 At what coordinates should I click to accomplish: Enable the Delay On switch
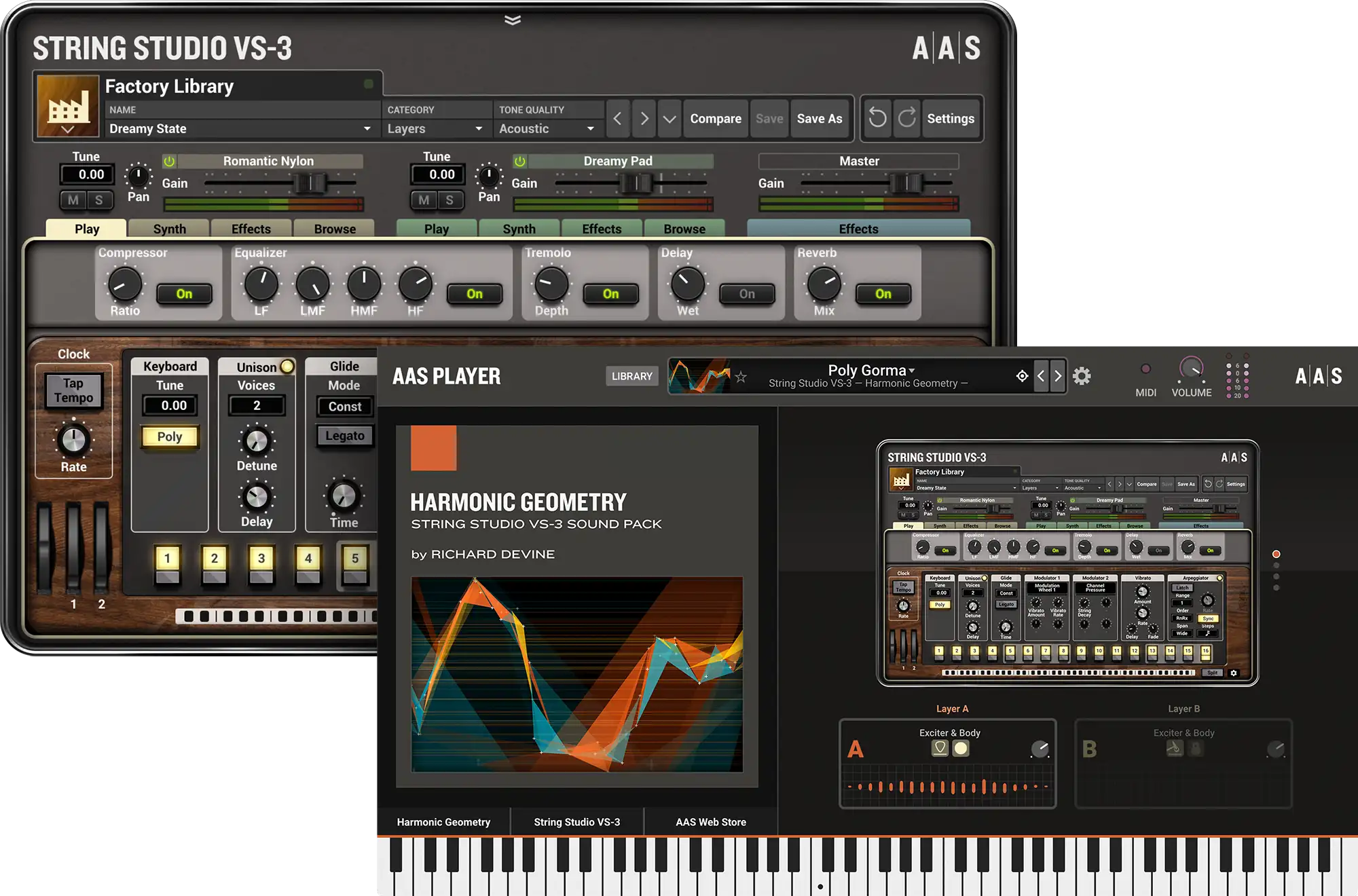(747, 294)
